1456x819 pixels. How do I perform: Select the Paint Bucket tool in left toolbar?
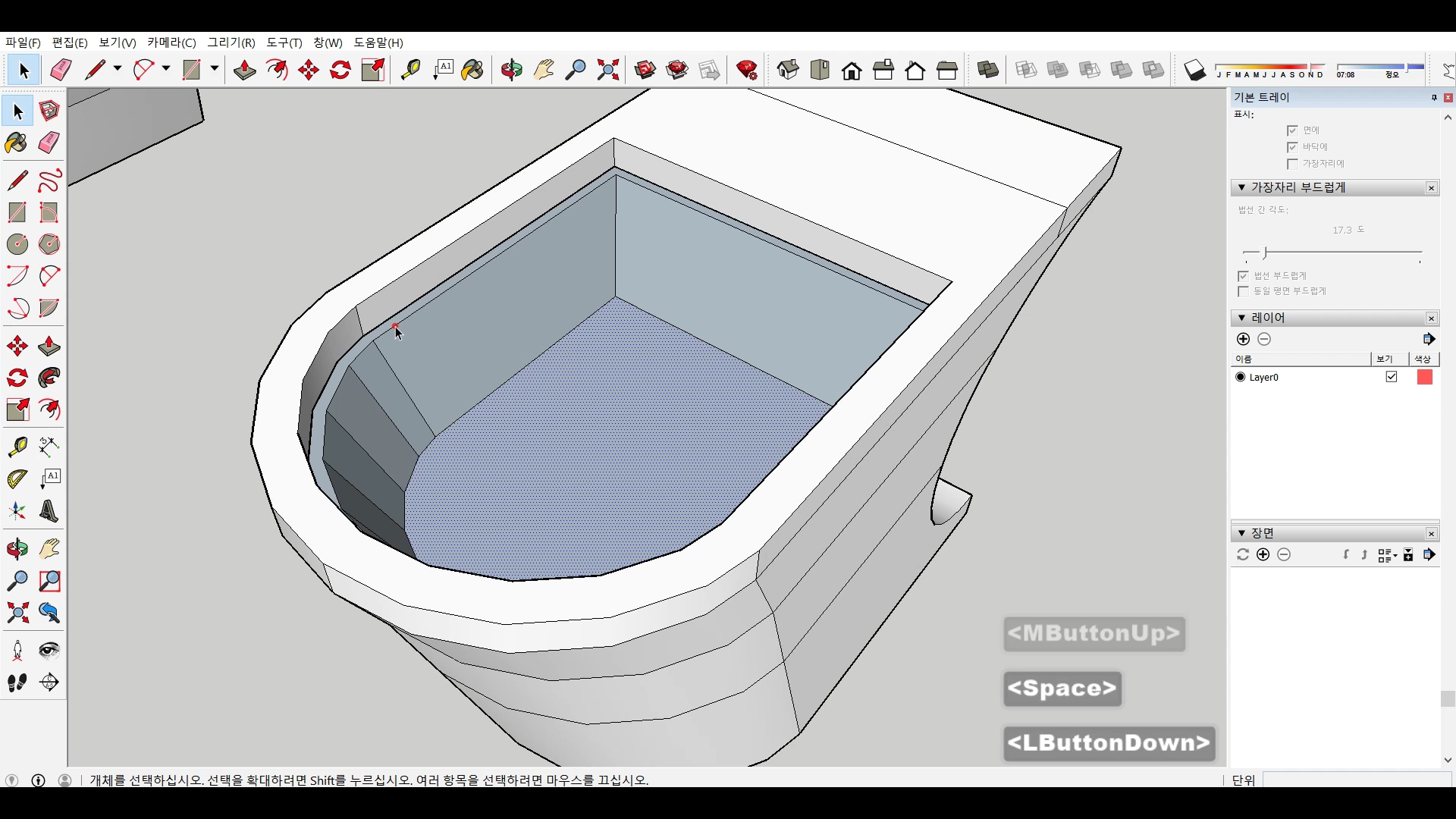click(x=17, y=143)
